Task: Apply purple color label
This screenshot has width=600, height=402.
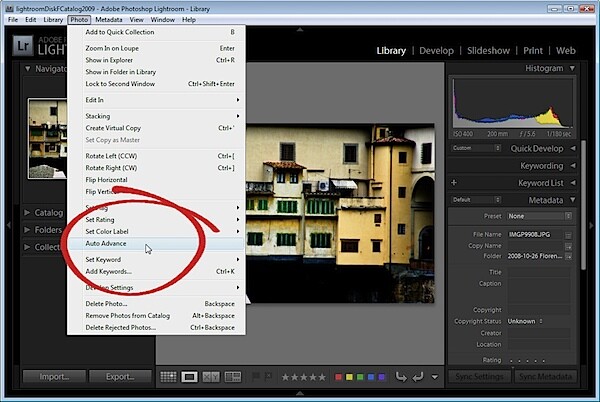Action: 382,377
